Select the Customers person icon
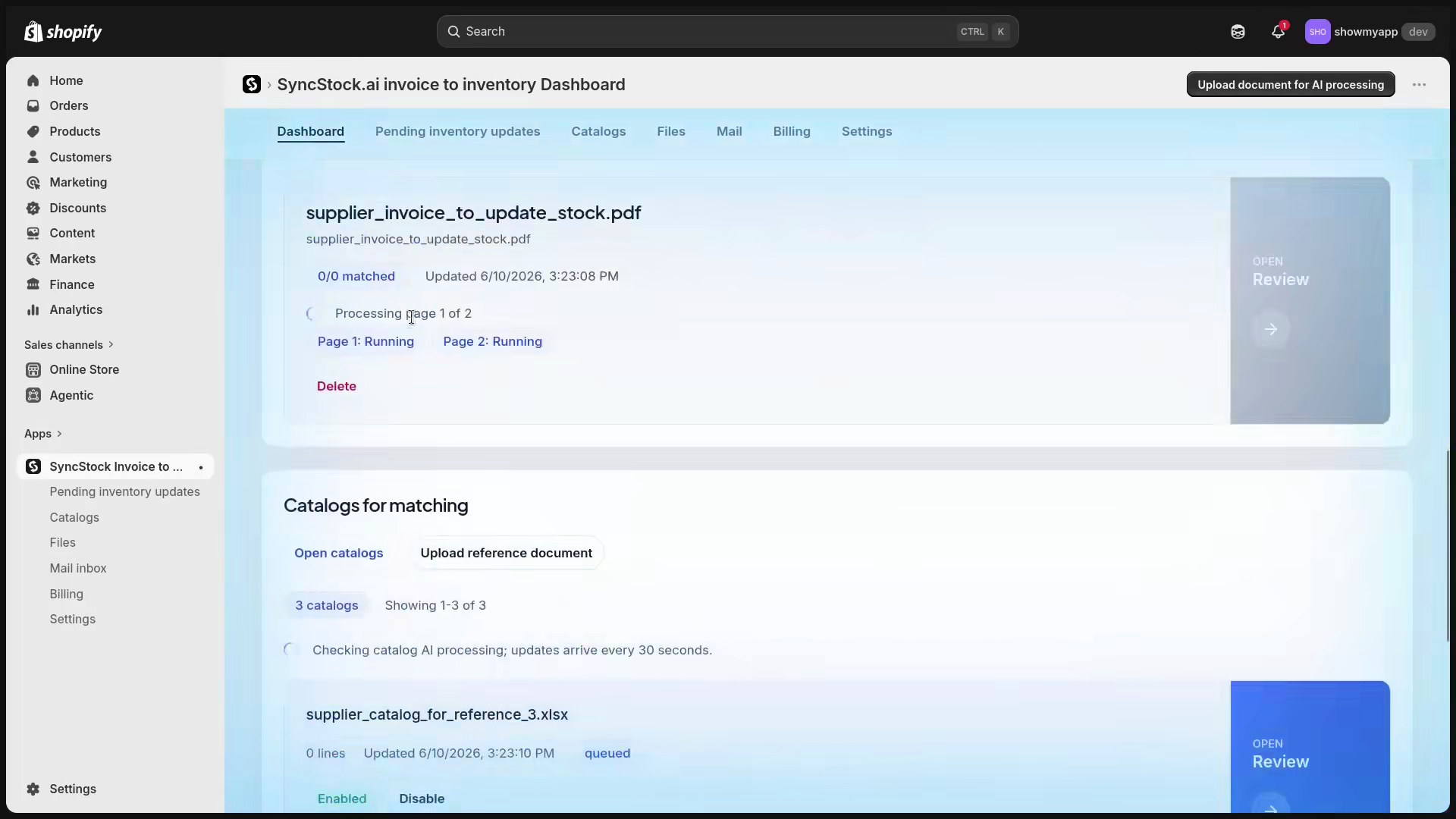Screen dimensions: 1456x819 pyautogui.click(x=33, y=157)
